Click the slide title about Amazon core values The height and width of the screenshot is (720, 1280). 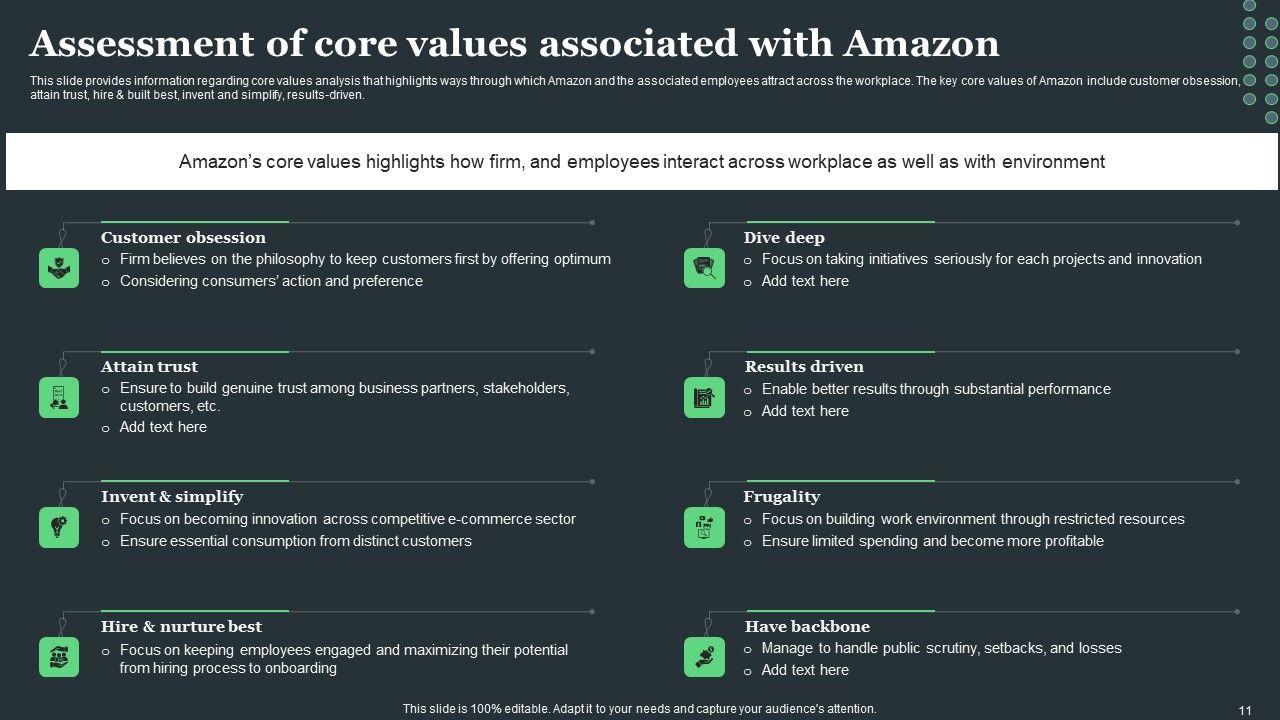[515, 44]
